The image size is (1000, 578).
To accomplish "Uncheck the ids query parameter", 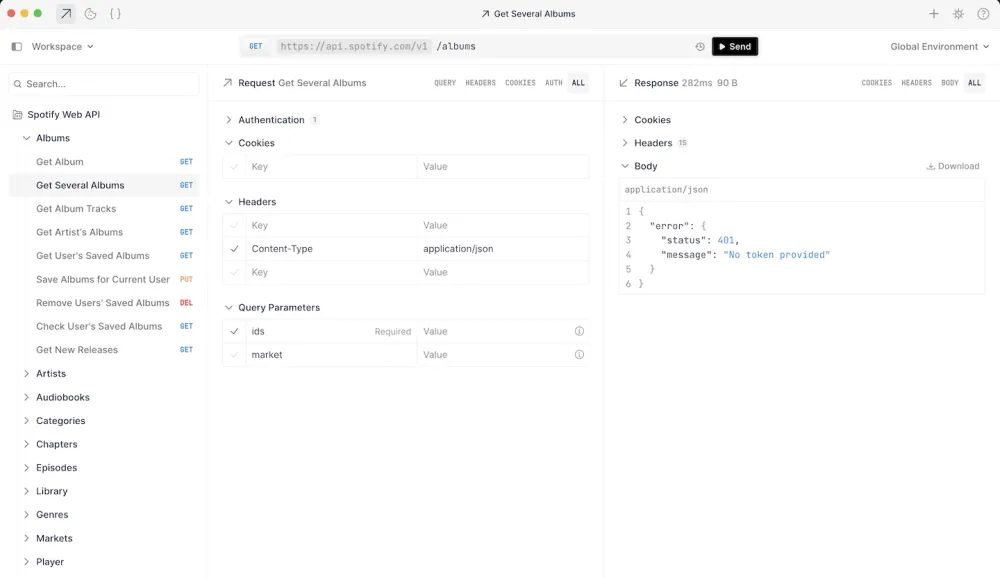I will tap(234, 331).
